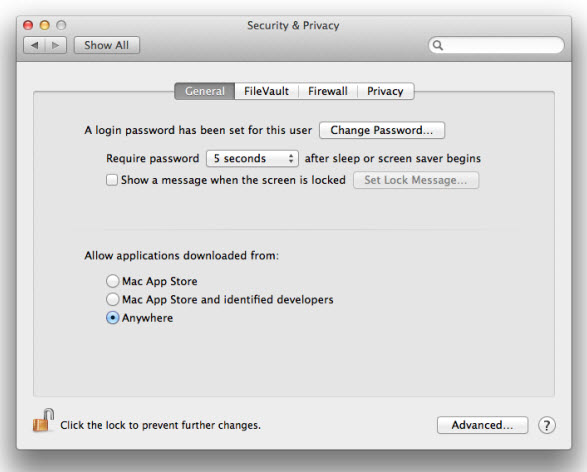The image size is (587, 472).
Task: Click the magnifying glass search icon
Action: tap(438, 45)
